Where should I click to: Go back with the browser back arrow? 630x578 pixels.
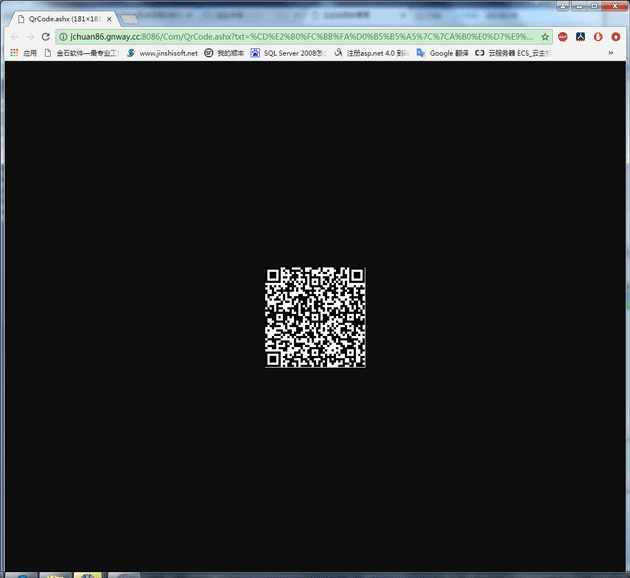point(14,36)
